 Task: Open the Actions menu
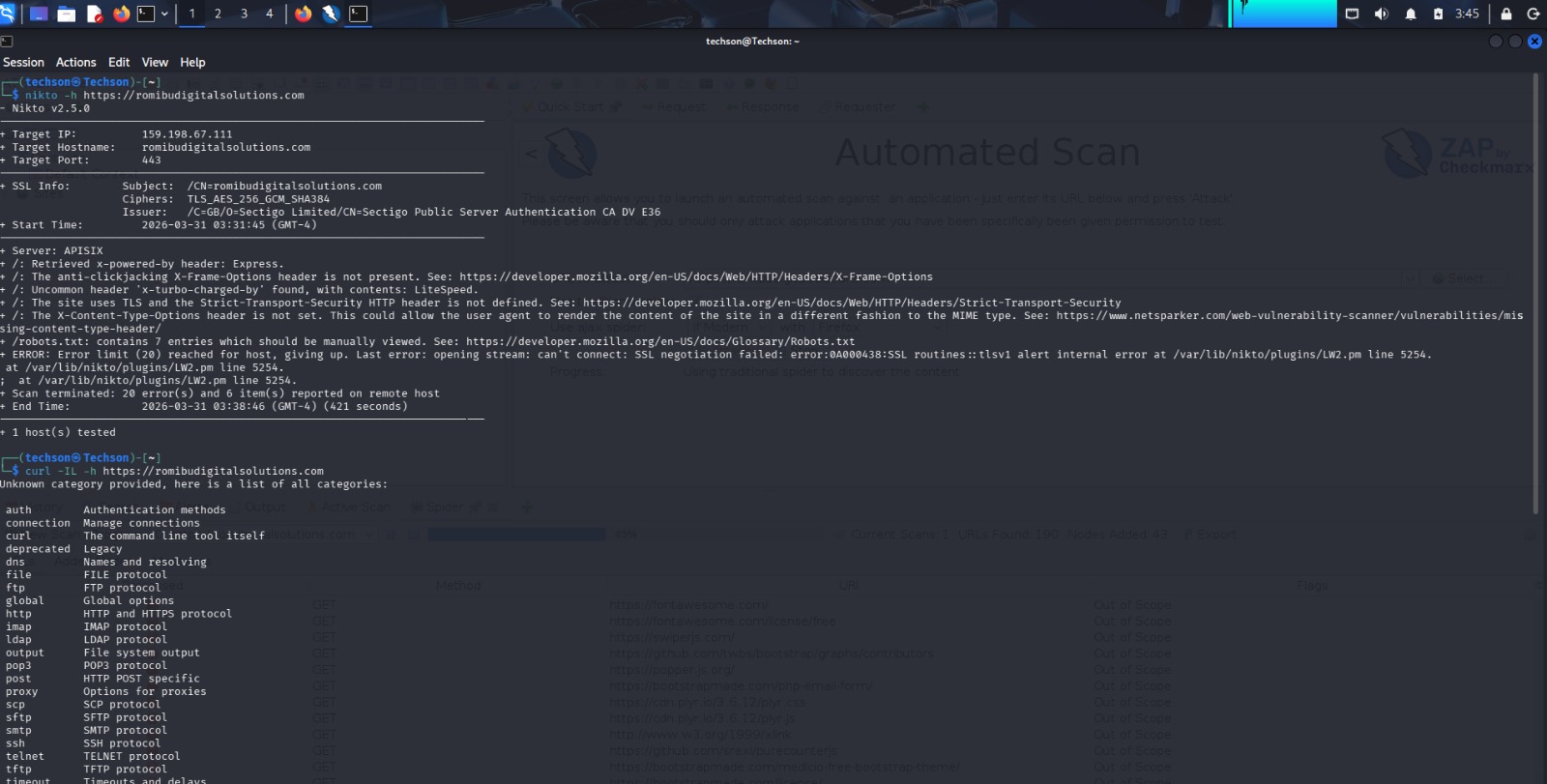coord(75,62)
